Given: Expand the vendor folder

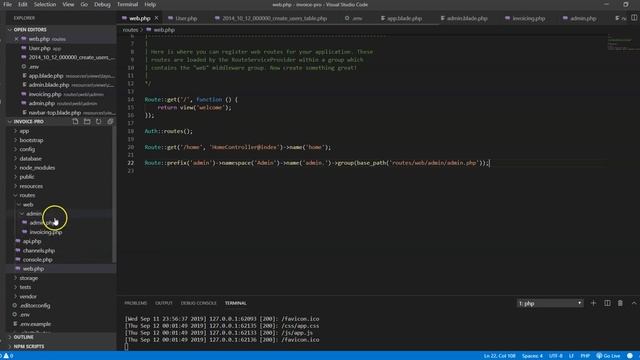Looking at the screenshot, I should (x=28, y=297).
